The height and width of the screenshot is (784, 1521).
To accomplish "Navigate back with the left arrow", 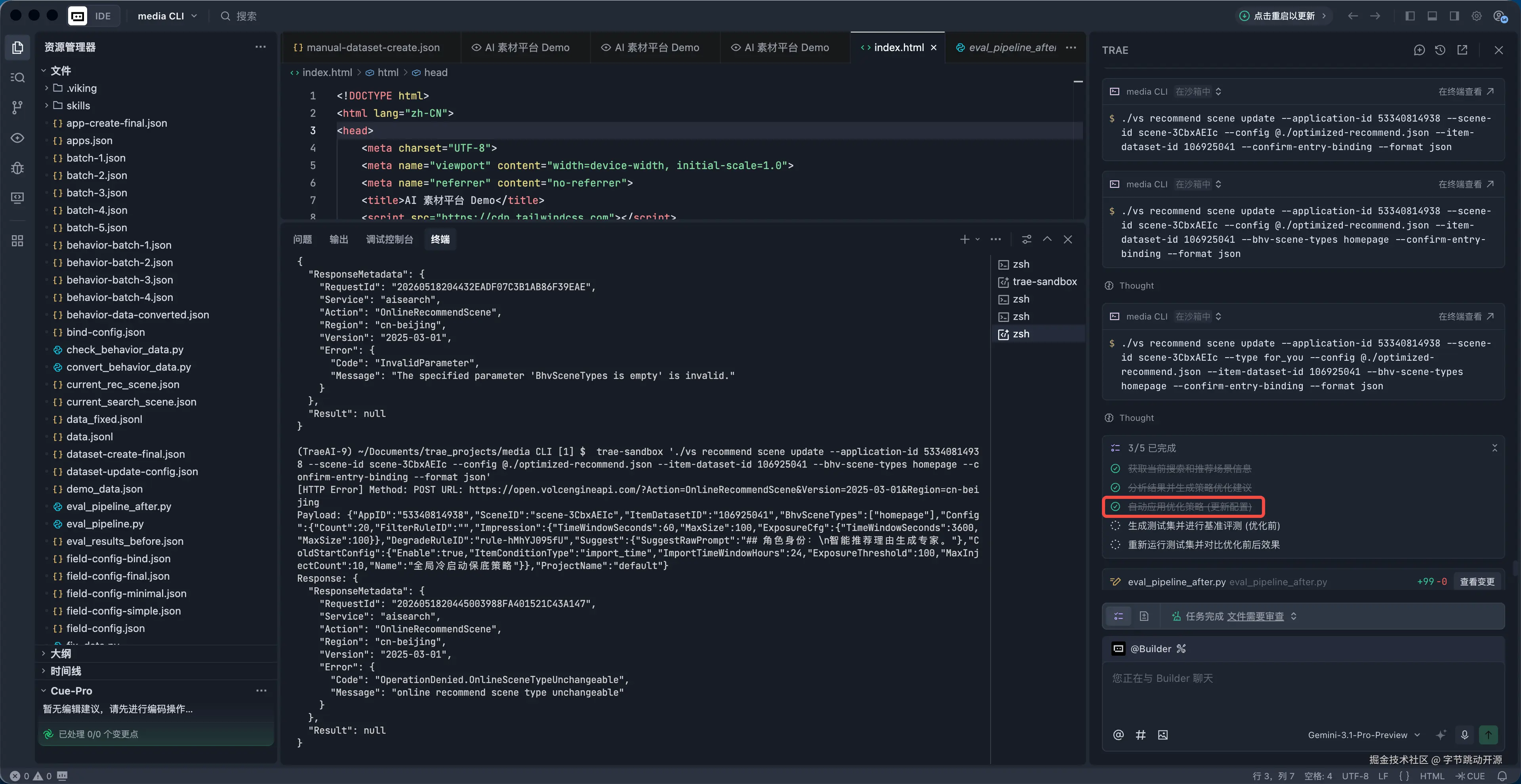I will (1353, 16).
